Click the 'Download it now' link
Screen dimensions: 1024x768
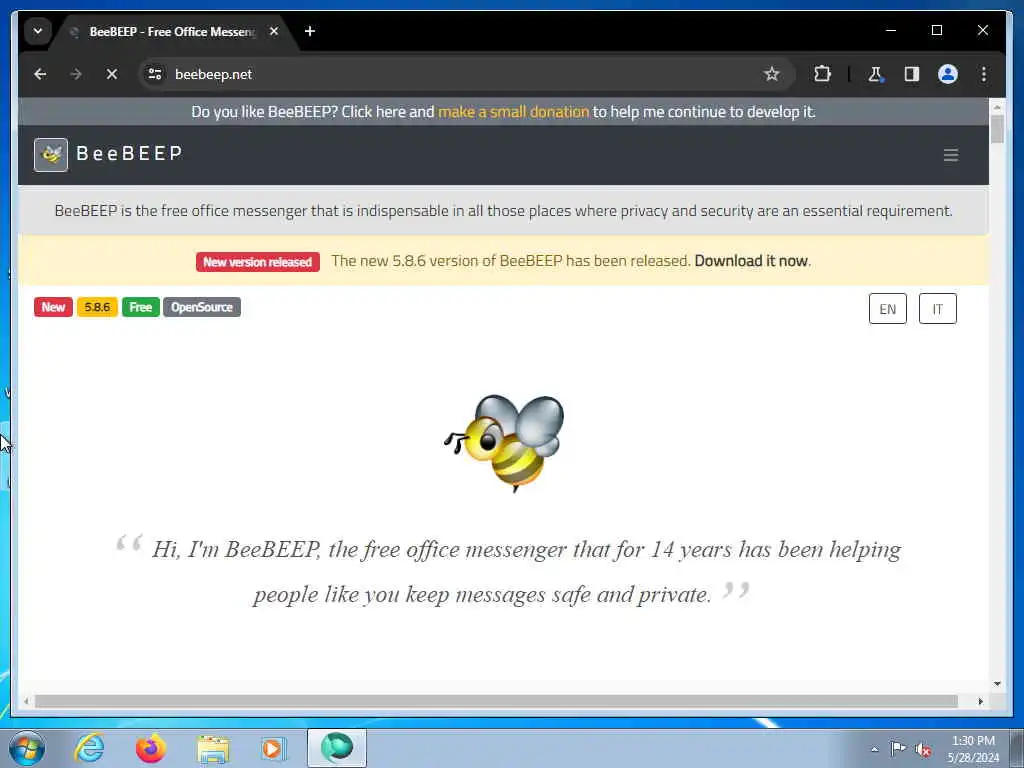(751, 261)
